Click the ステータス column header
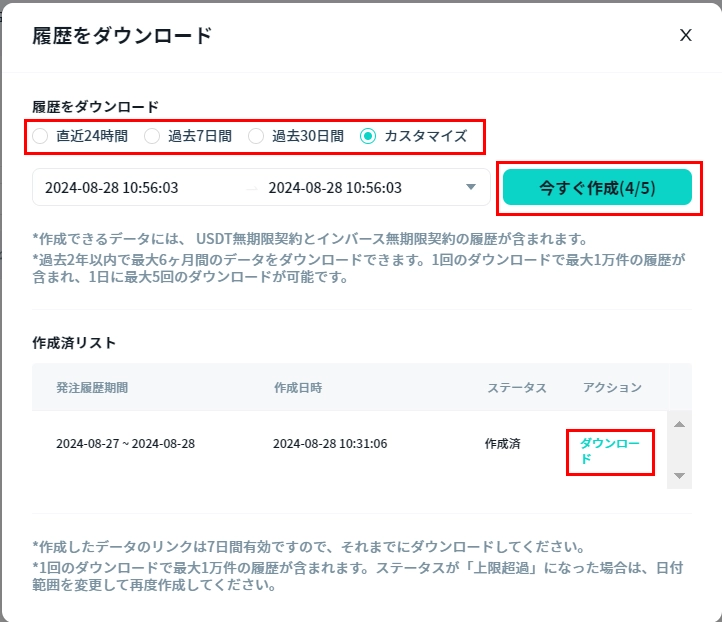Viewport: 722px width, 622px height. pyautogui.click(x=517, y=388)
